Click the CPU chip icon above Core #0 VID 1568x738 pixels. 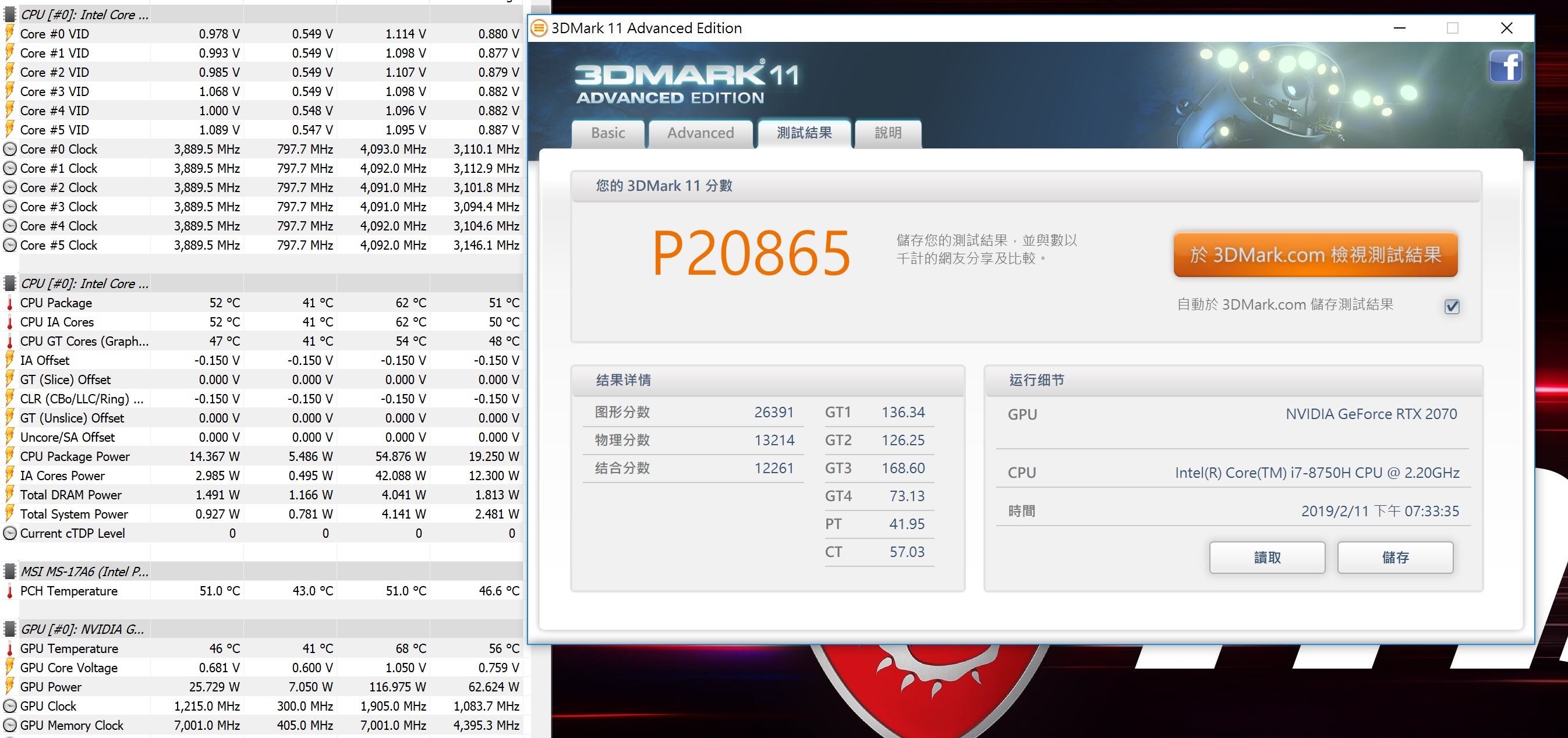[x=10, y=15]
